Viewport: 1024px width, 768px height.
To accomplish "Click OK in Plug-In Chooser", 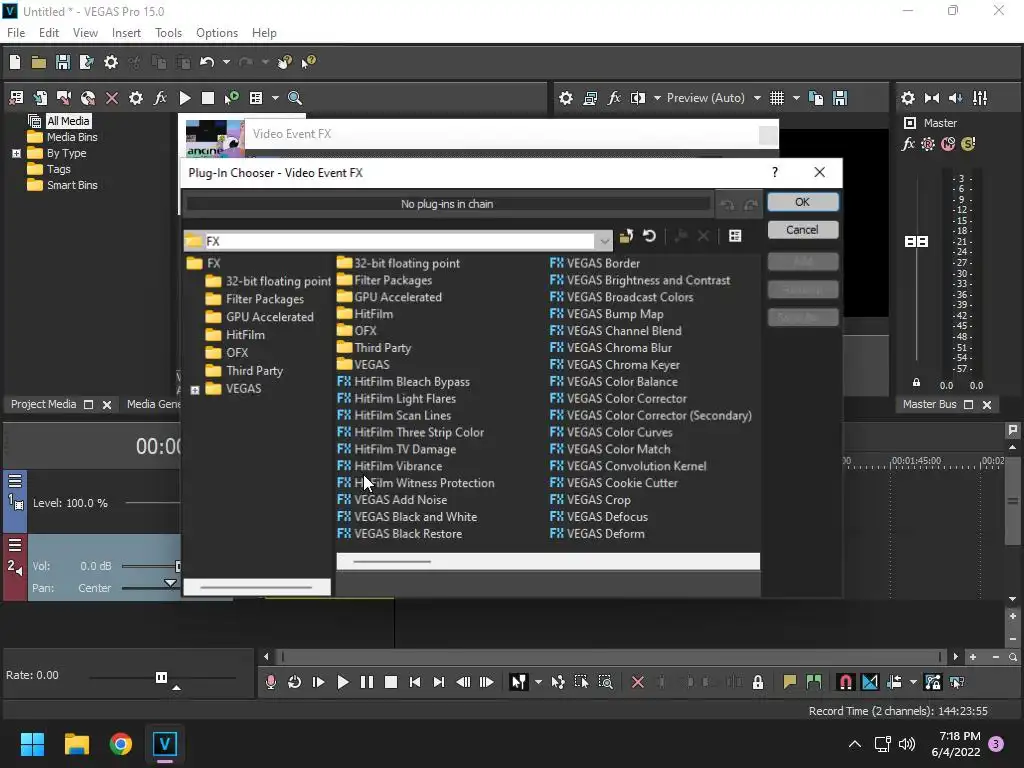I will pyautogui.click(x=803, y=202).
